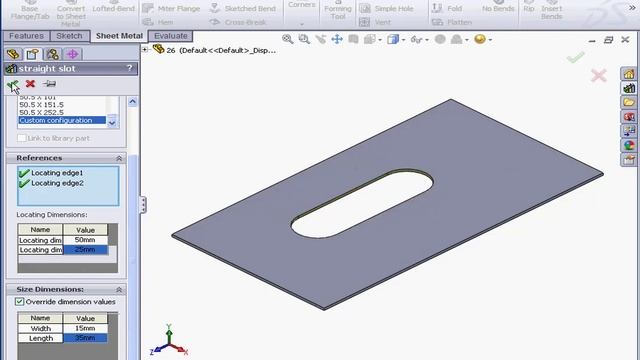Go back to the Previous View
Viewport: 640px width, 360px height.
[320, 39]
